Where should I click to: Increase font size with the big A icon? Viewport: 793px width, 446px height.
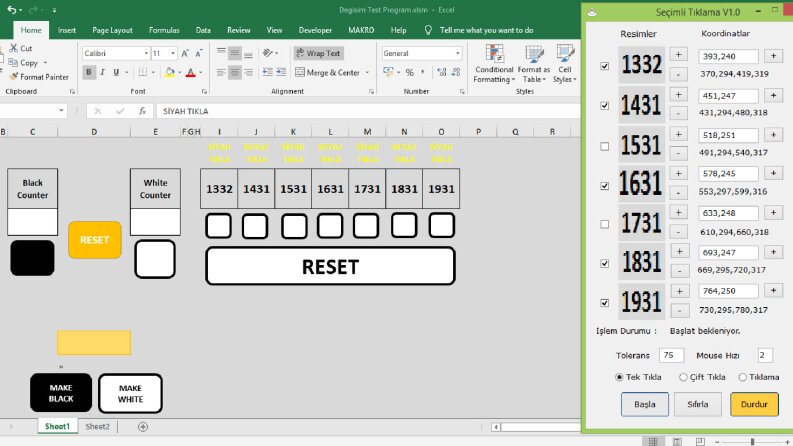point(185,53)
